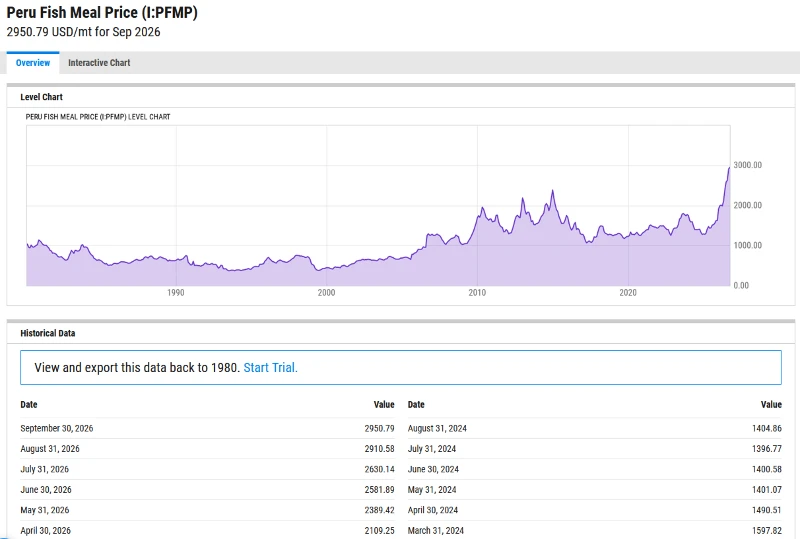Select the September 30, 2026 date cell
This screenshot has width=800, height=539.
(x=57, y=428)
